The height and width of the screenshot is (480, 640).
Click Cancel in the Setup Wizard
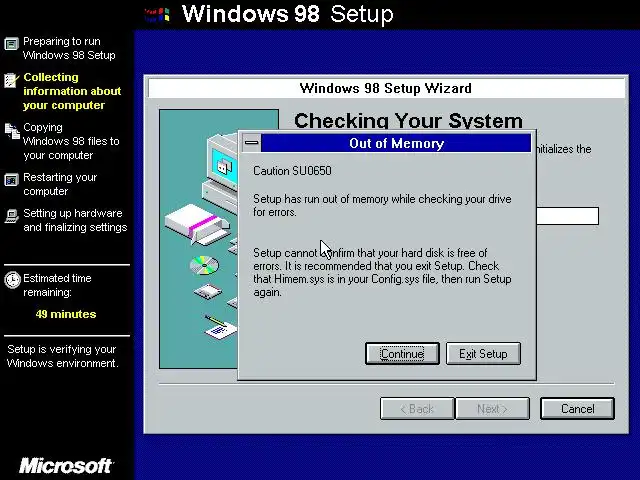(x=577, y=409)
